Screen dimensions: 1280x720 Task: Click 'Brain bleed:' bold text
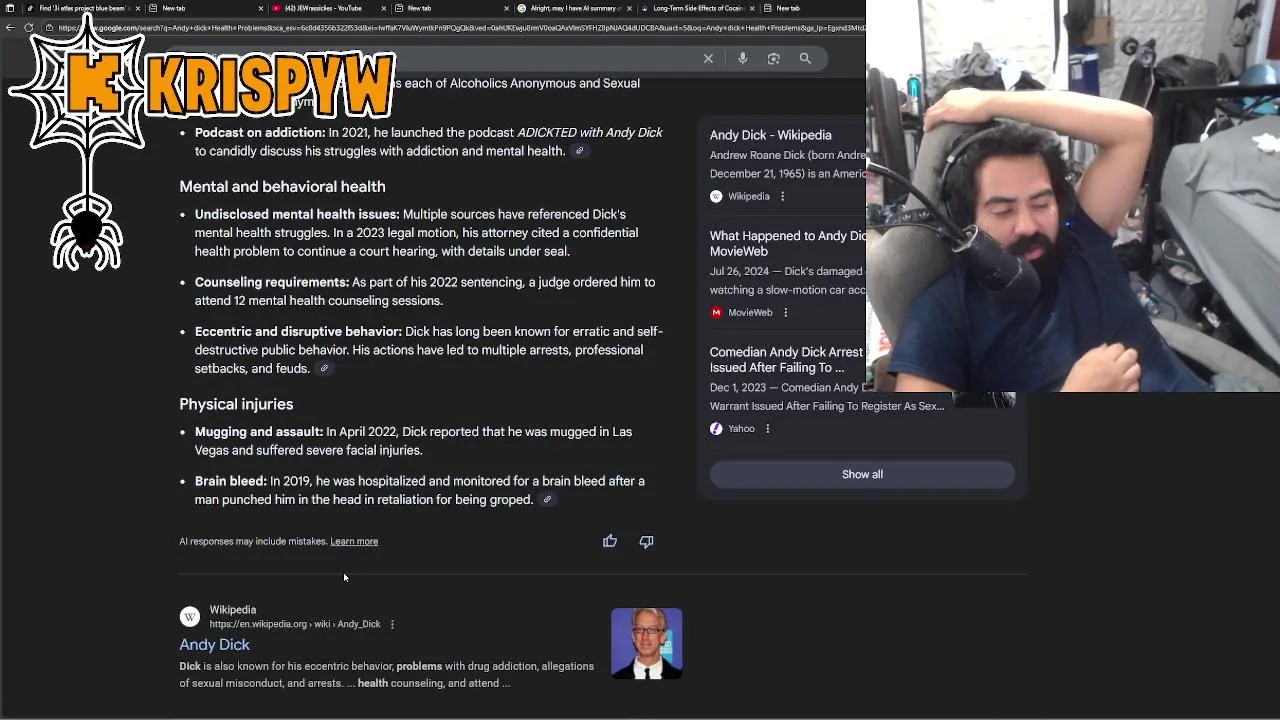click(231, 482)
